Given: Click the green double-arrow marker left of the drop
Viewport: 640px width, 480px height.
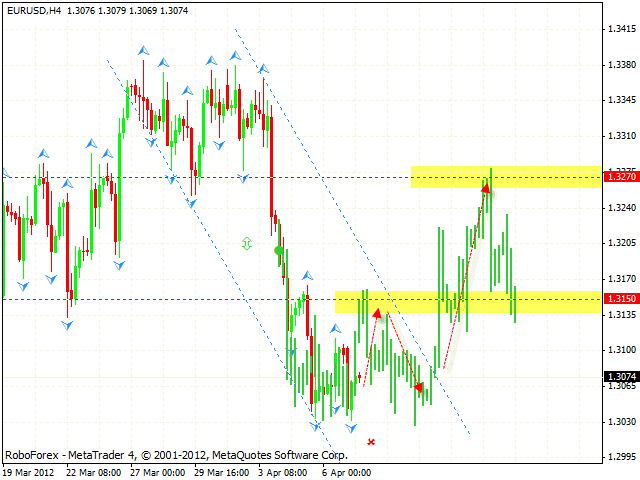Looking at the screenshot, I should tap(246, 242).
